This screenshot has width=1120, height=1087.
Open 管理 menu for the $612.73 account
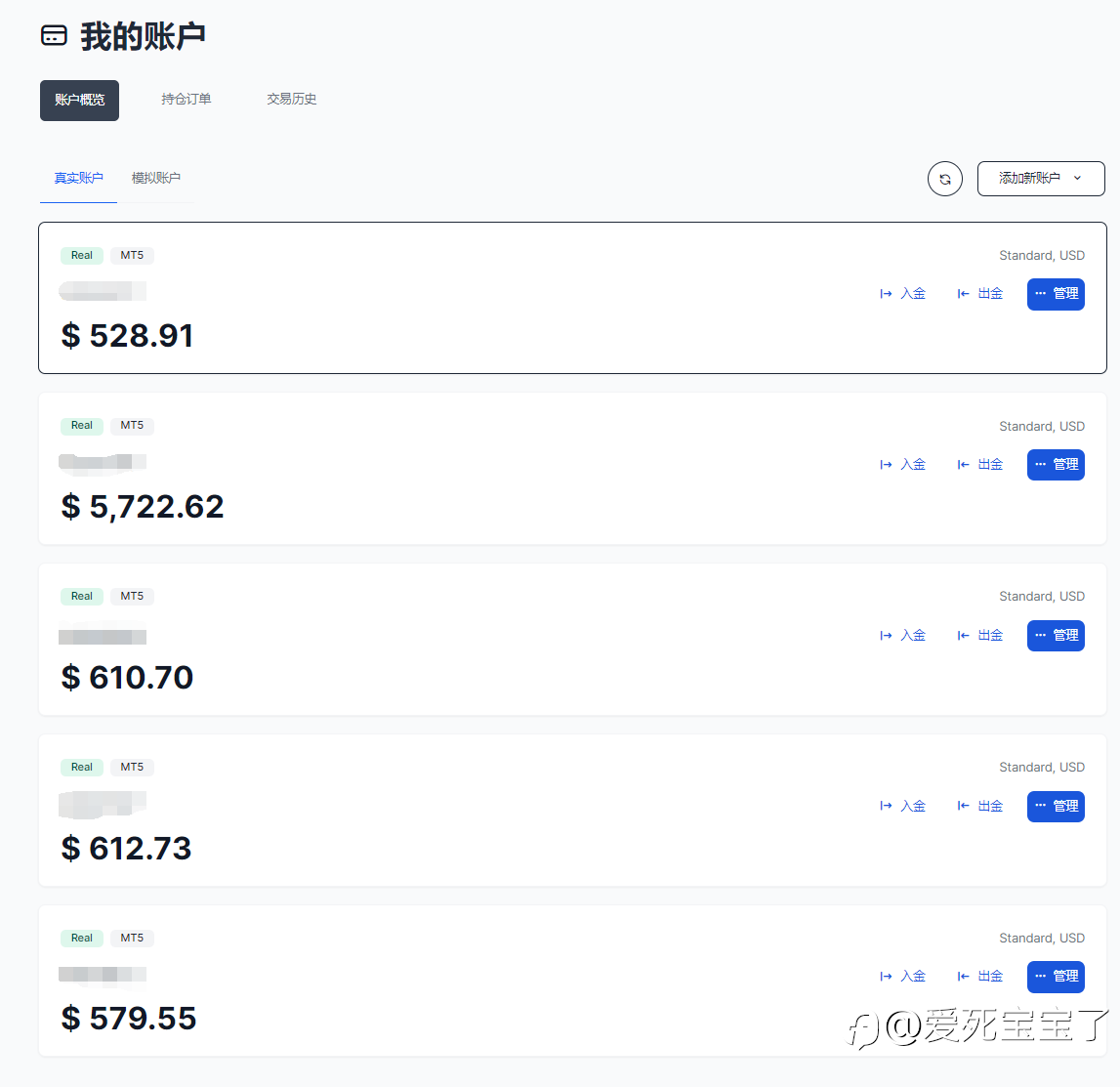coord(1056,806)
